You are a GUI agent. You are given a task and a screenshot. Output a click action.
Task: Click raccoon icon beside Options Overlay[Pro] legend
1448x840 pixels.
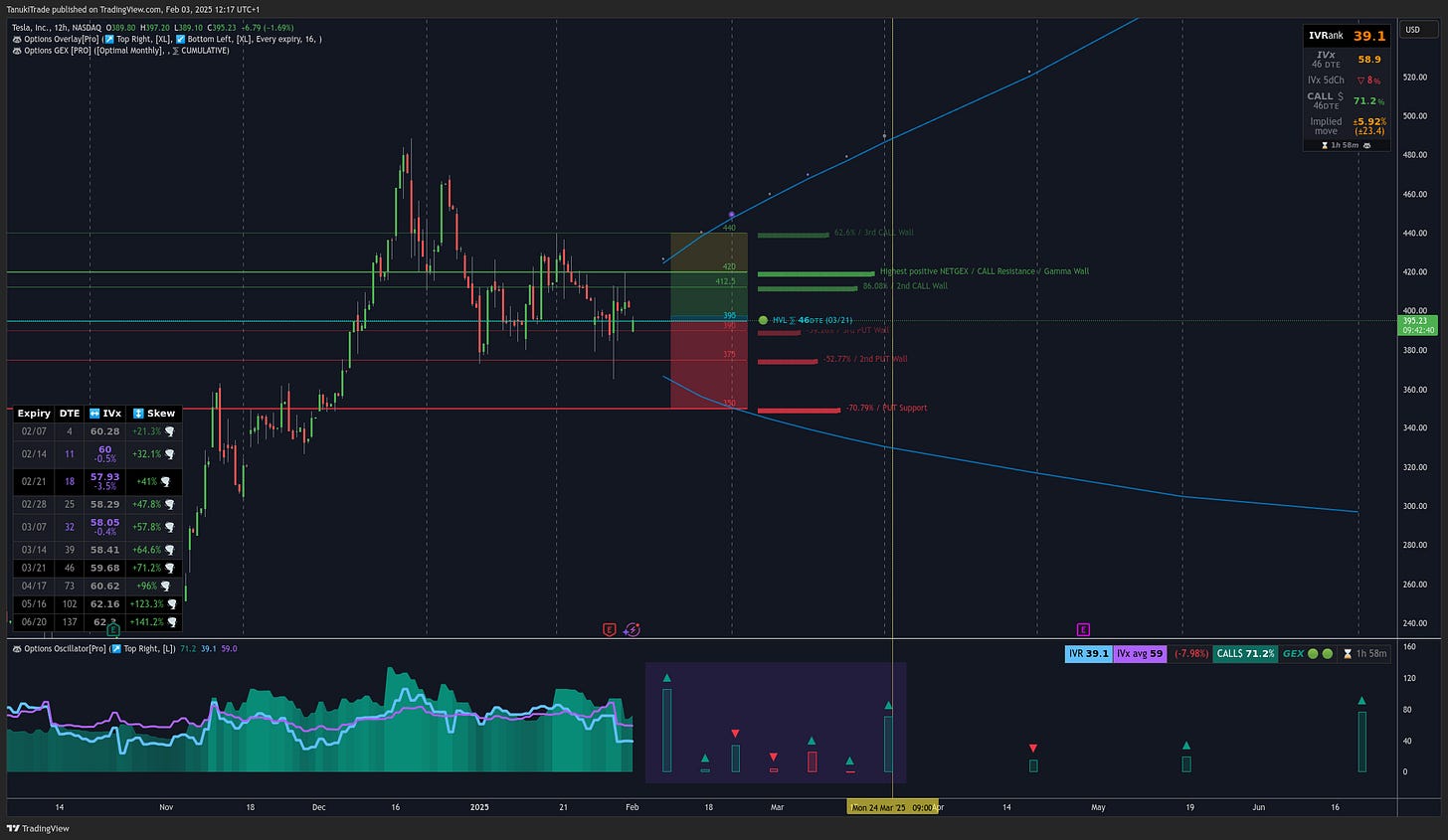pyautogui.click(x=17, y=39)
